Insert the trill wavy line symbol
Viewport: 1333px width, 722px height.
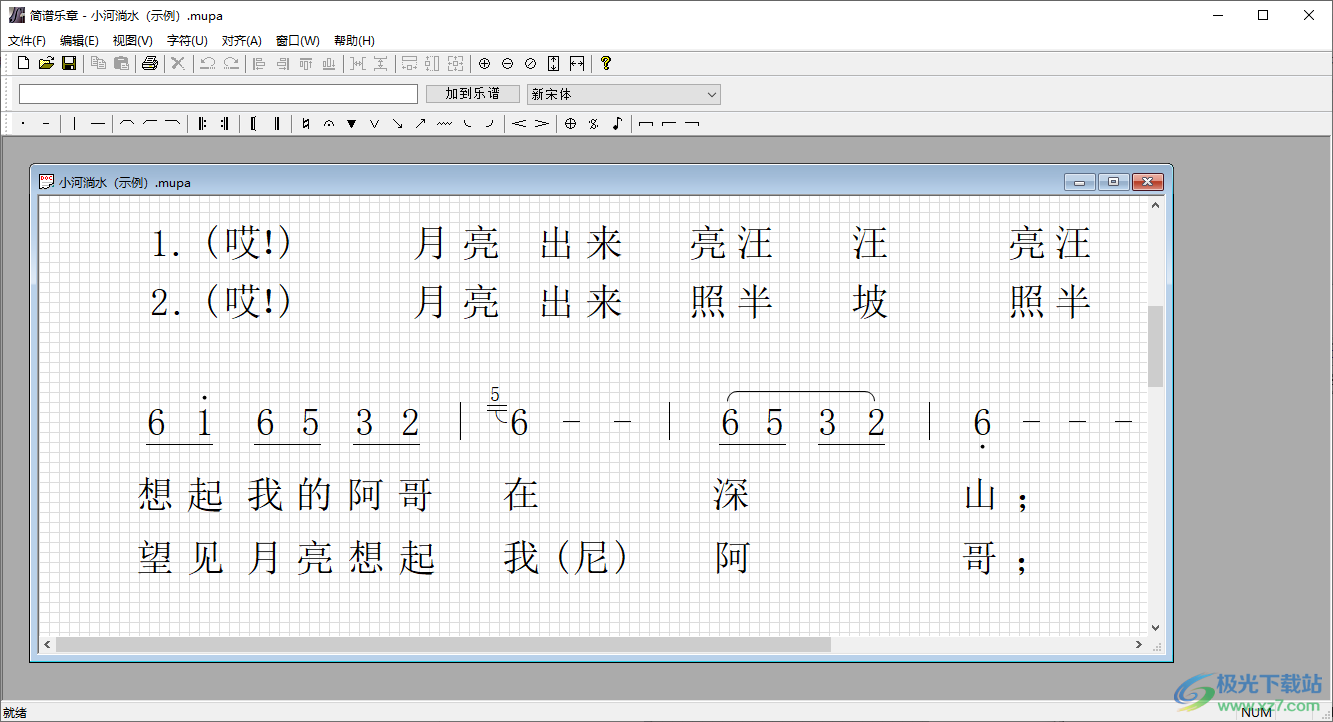pos(444,124)
